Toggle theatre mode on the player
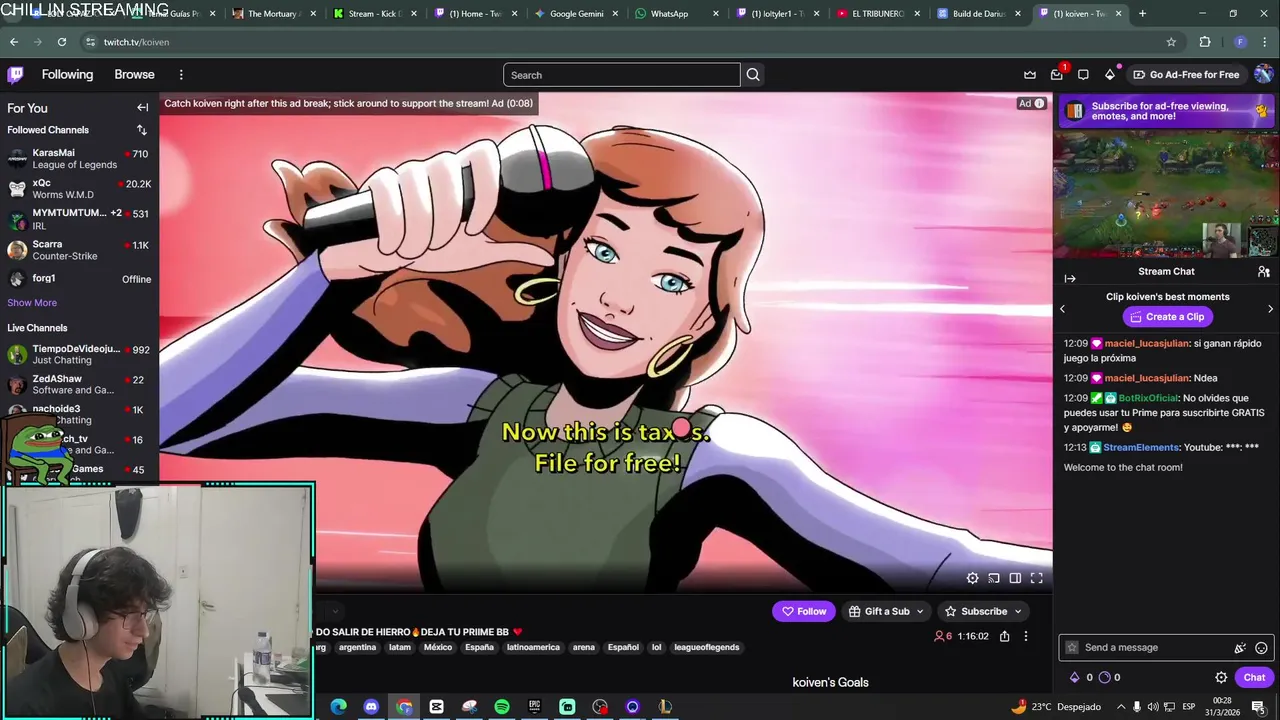The width and height of the screenshot is (1280, 720). [1015, 578]
